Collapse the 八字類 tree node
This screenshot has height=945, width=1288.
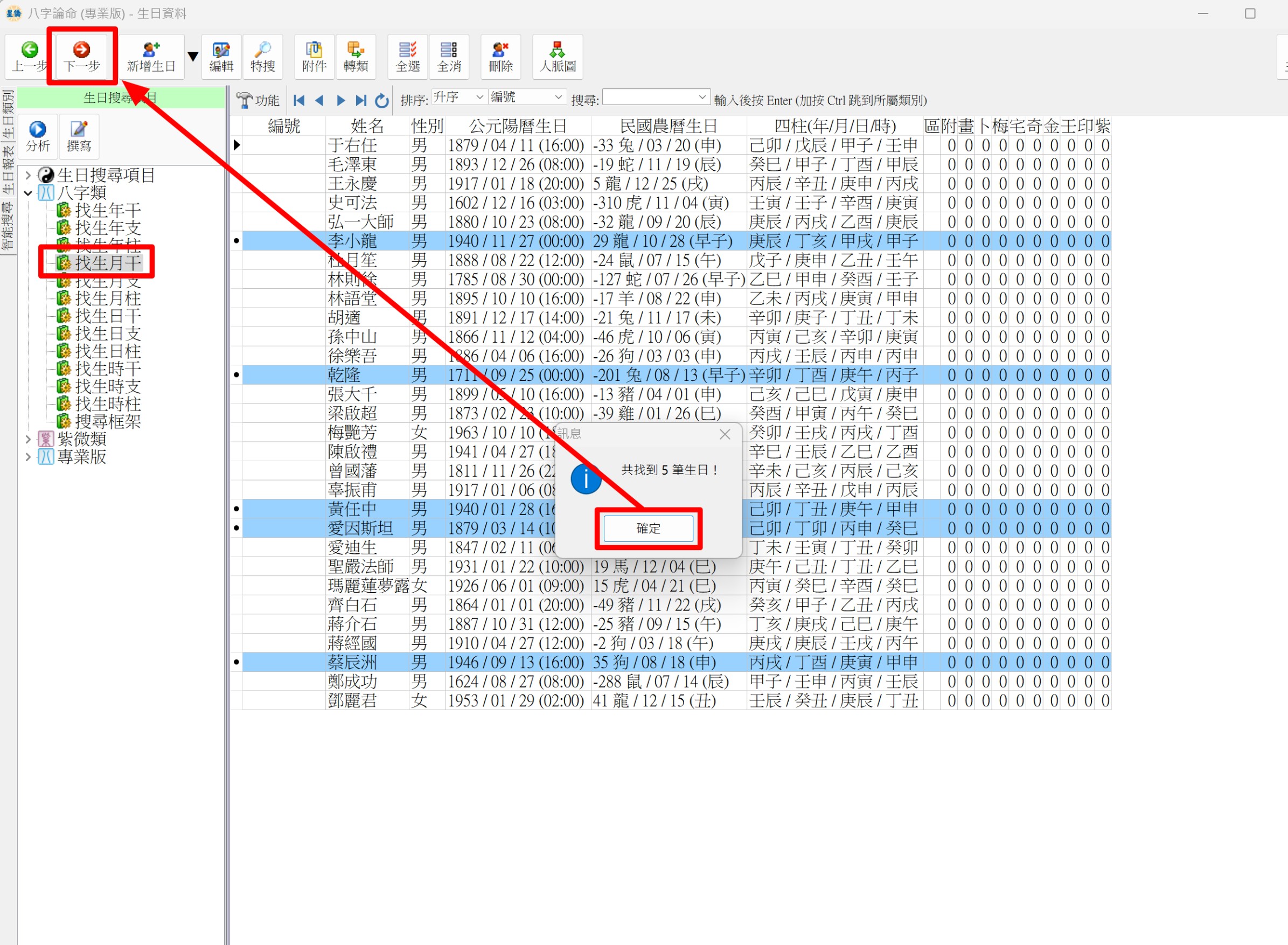pyautogui.click(x=28, y=193)
